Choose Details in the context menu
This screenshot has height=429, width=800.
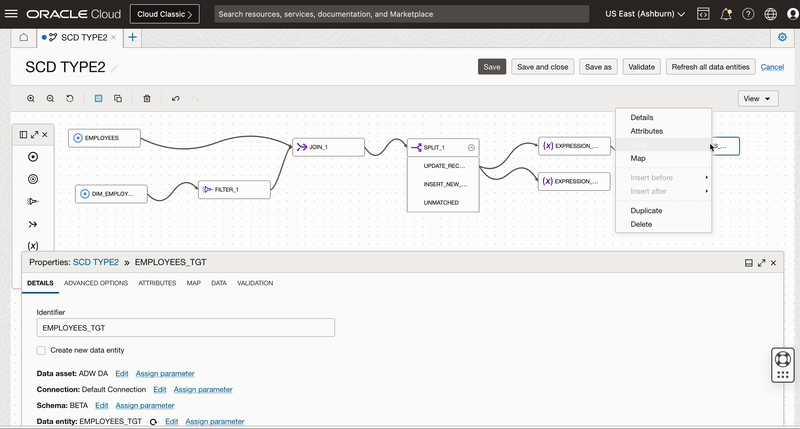point(641,117)
